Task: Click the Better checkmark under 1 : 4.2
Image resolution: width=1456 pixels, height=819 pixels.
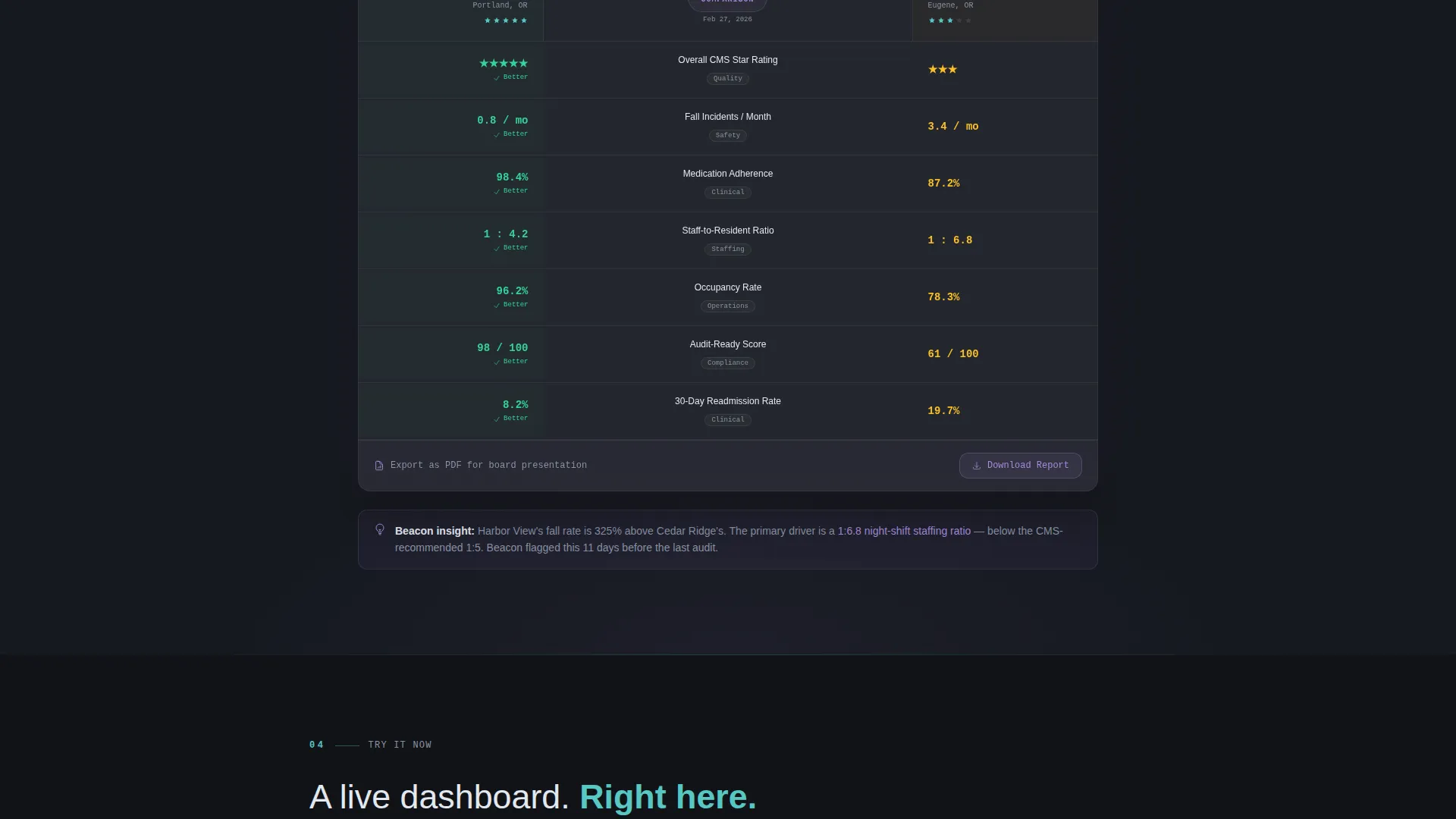Action: pos(497,249)
